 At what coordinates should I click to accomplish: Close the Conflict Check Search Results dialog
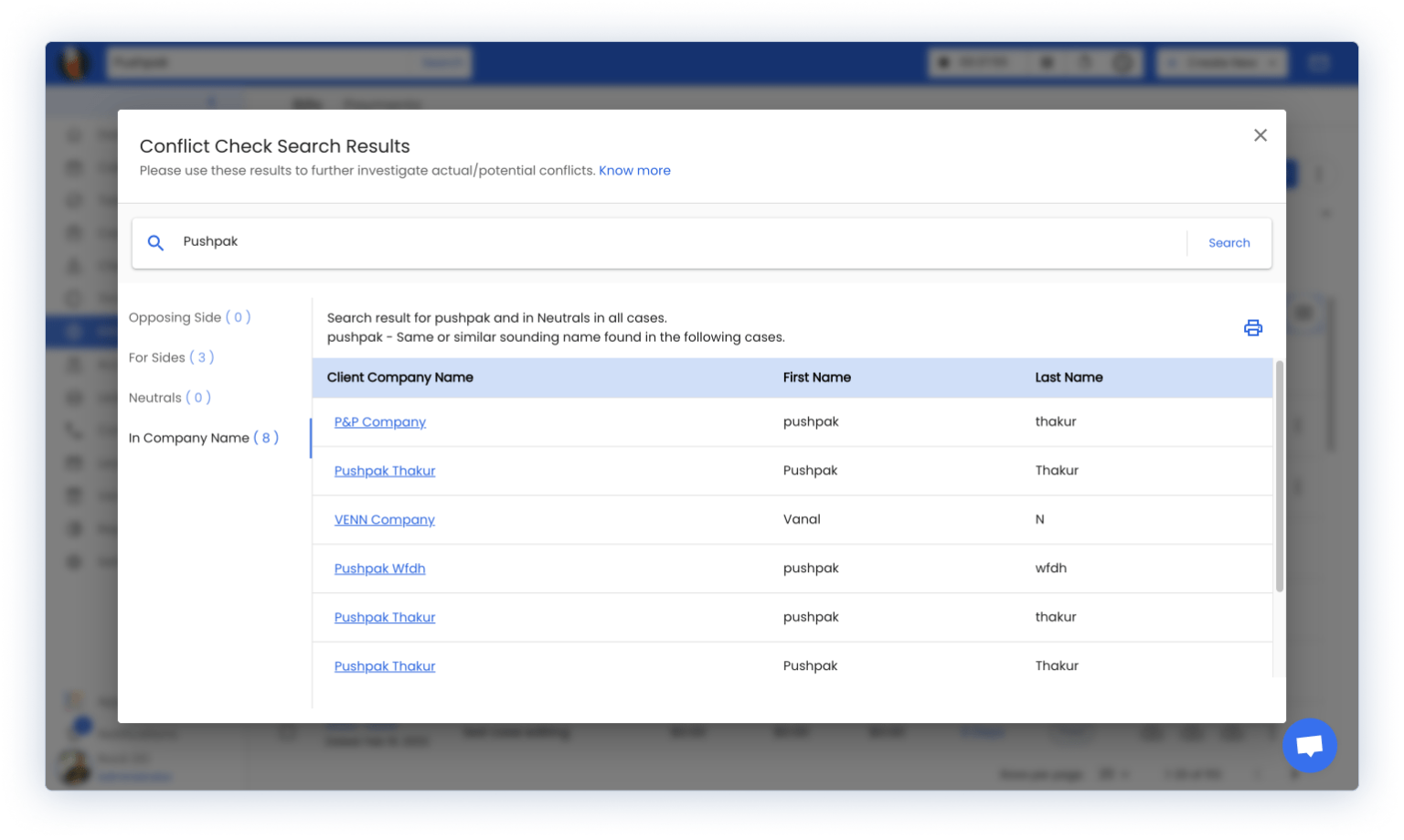point(1260,135)
